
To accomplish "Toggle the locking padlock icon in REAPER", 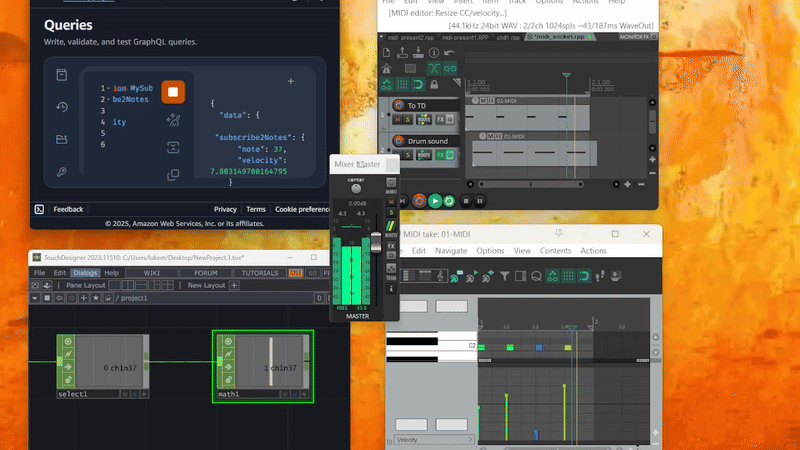I will pyautogui.click(x=434, y=85).
